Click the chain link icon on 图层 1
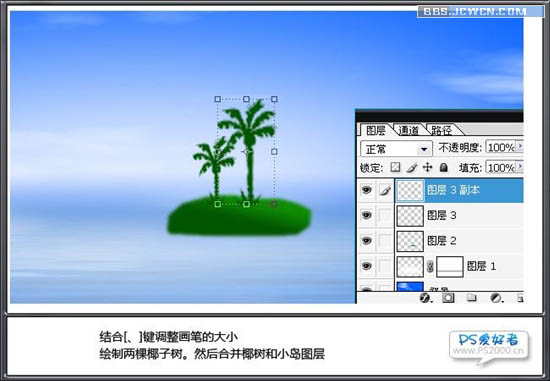The height and width of the screenshot is (381, 550). [430, 266]
